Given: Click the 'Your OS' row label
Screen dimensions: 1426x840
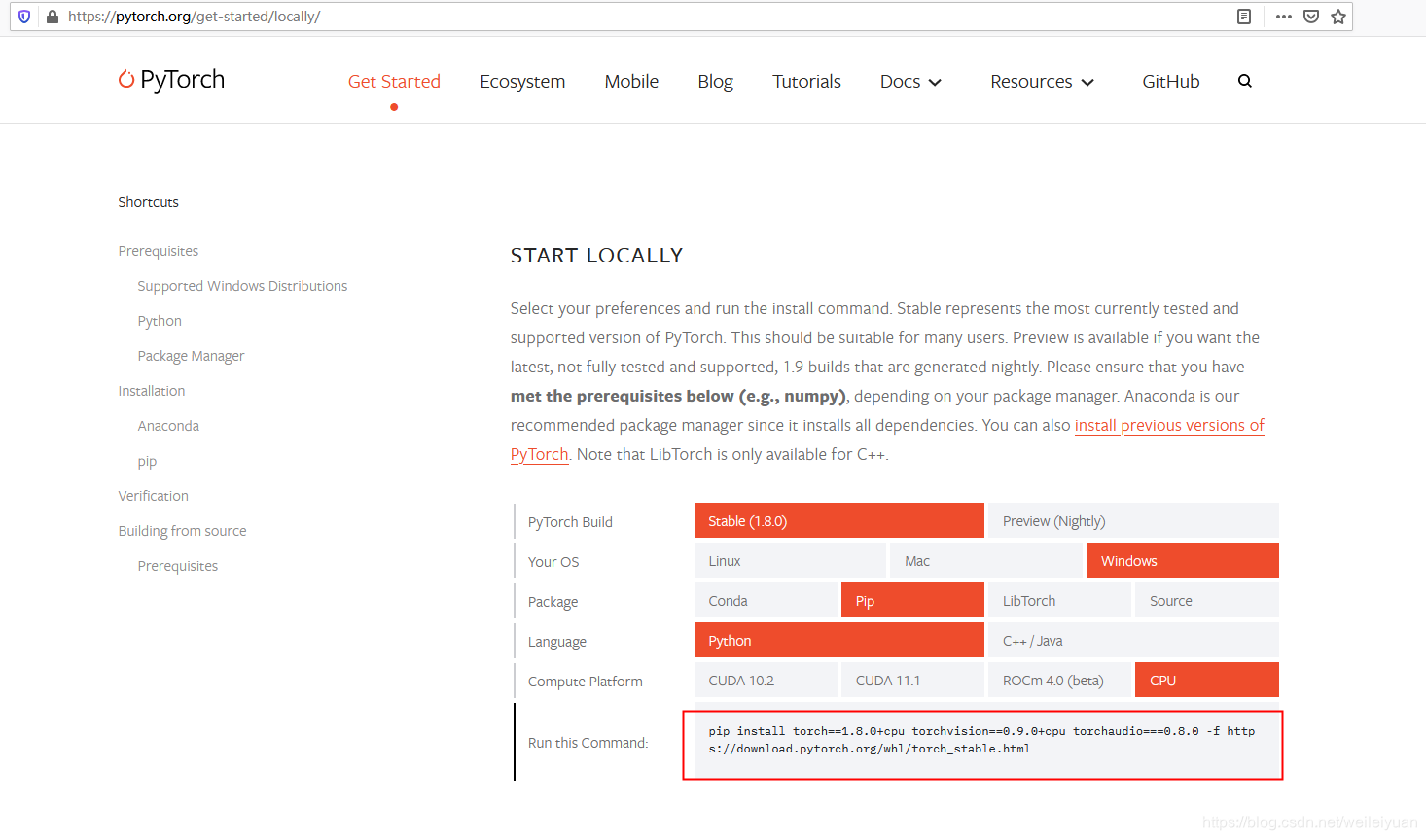Looking at the screenshot, I should pyautogui.click(x=553, y=562).
